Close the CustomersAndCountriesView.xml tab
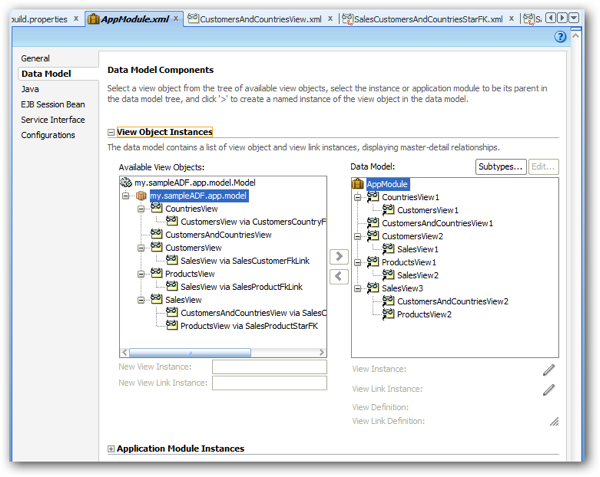This screenshot has width=600, height=477. click(330, 18)
